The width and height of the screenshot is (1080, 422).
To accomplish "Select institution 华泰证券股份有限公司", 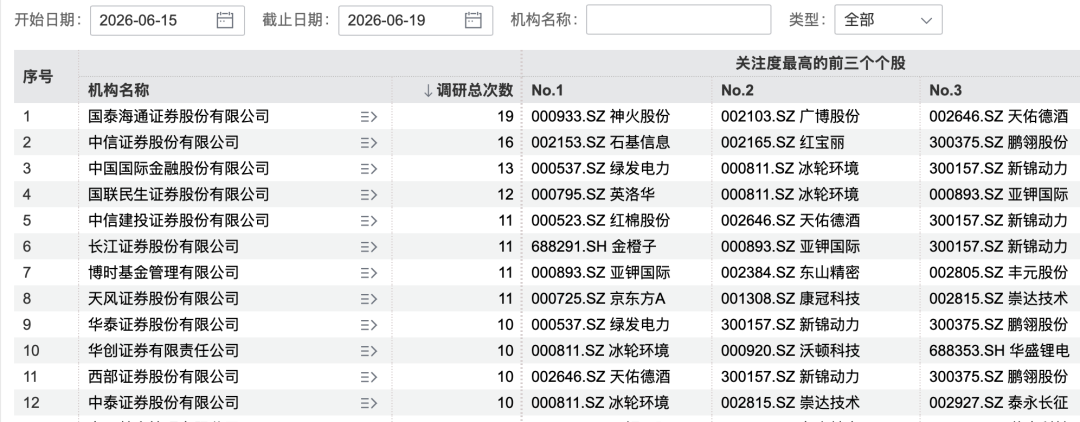I will point(164,325).
